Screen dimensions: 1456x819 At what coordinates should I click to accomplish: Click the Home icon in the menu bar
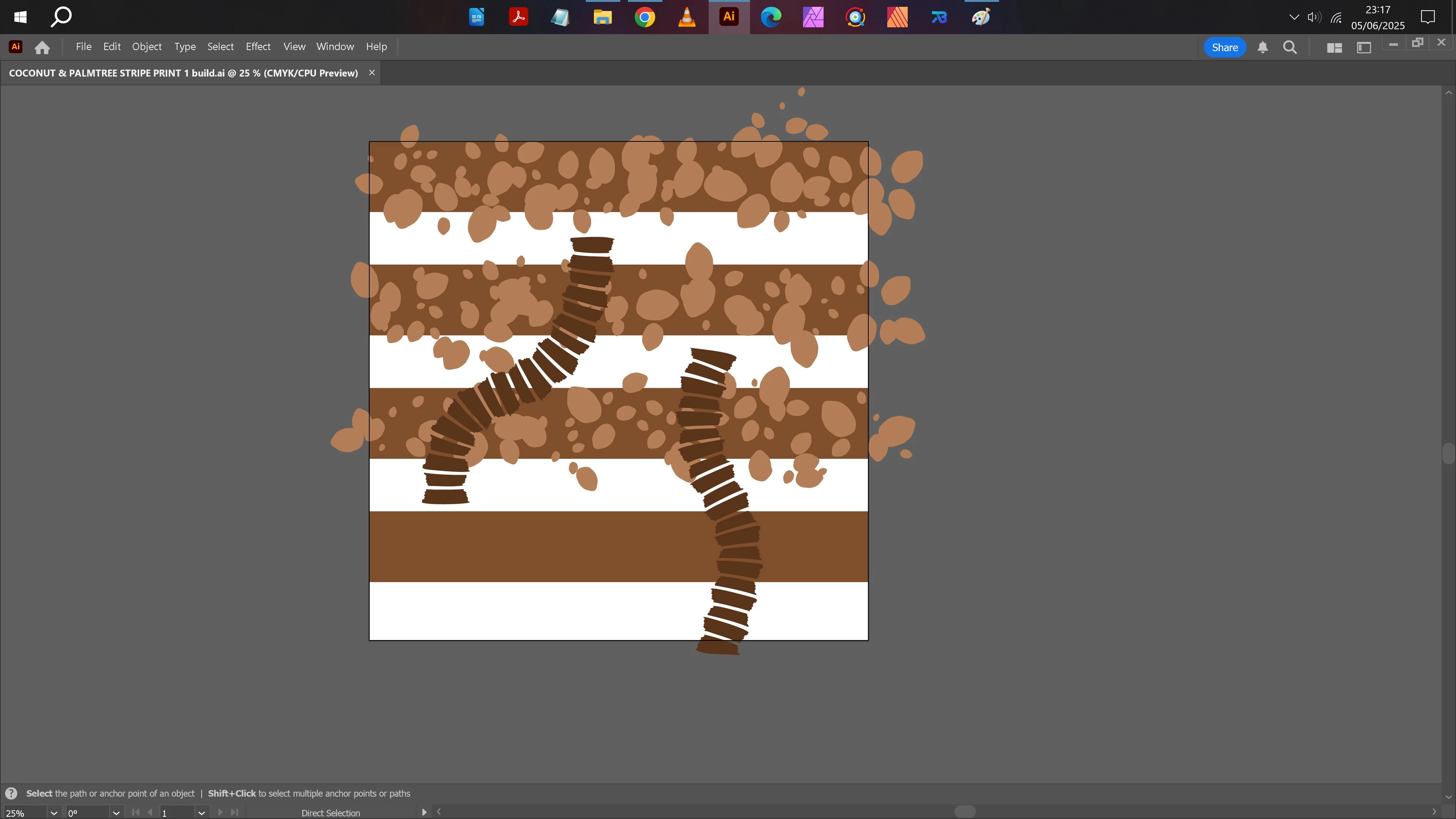(x=42, y=47)
